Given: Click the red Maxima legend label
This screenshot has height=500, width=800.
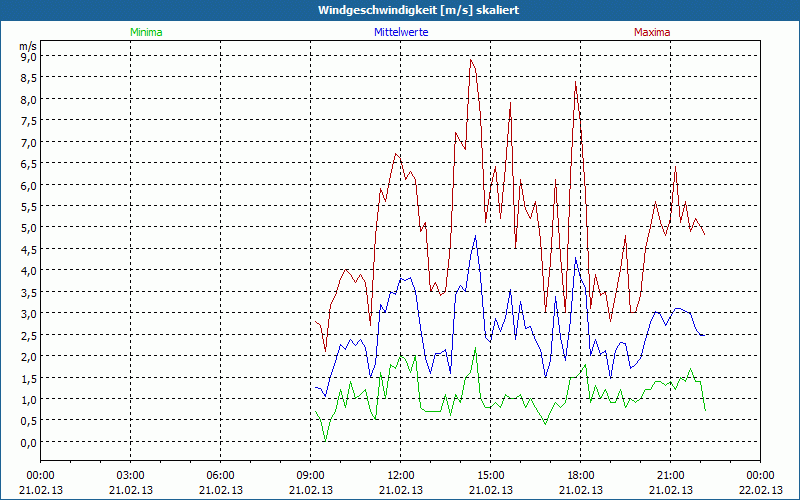Looking at the screenshot, I should tap(652, 32).
